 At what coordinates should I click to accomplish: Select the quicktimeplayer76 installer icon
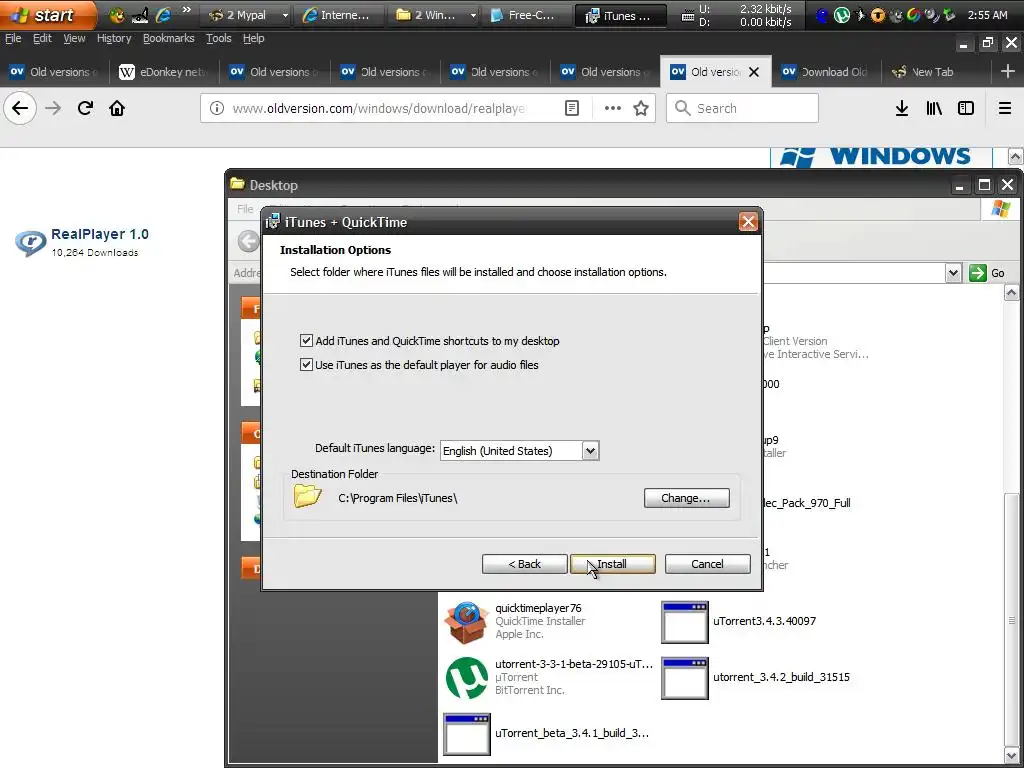tap(466, 622)
